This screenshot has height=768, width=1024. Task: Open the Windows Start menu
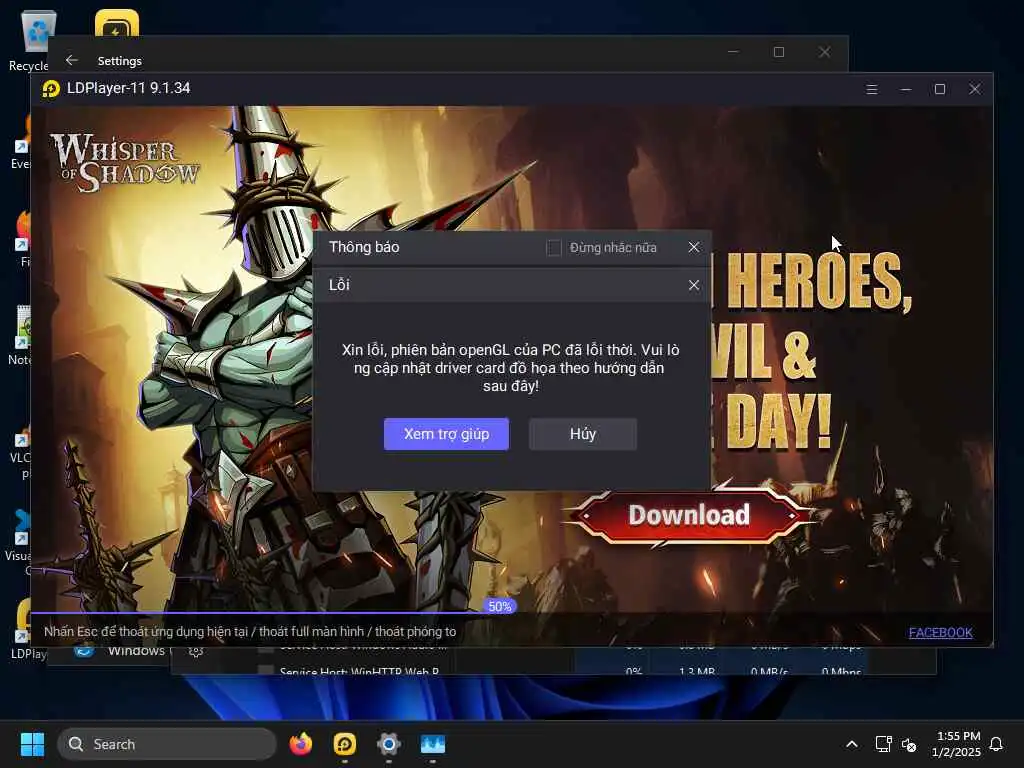coord(32,744)
